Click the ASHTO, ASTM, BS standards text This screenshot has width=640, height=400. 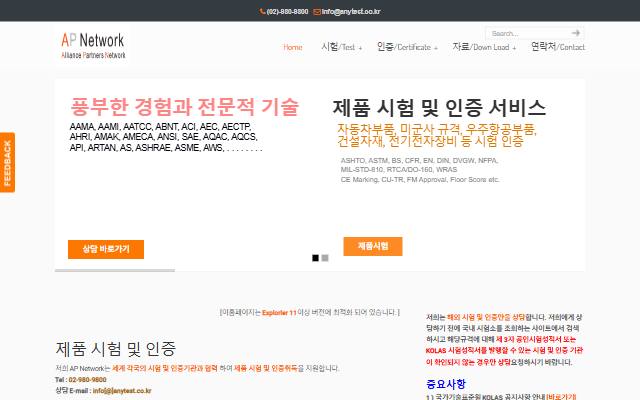click(x=420, y=170)
